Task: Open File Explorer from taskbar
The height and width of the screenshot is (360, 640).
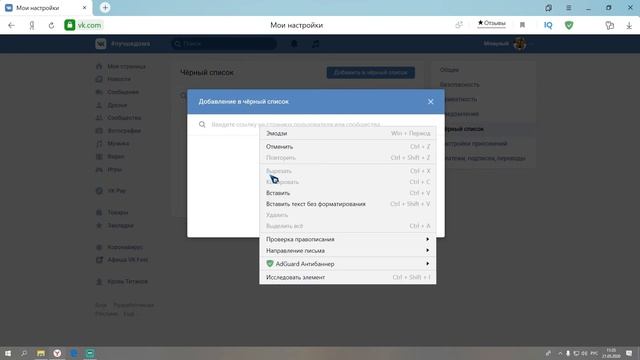Action: (x=41, y=353)
